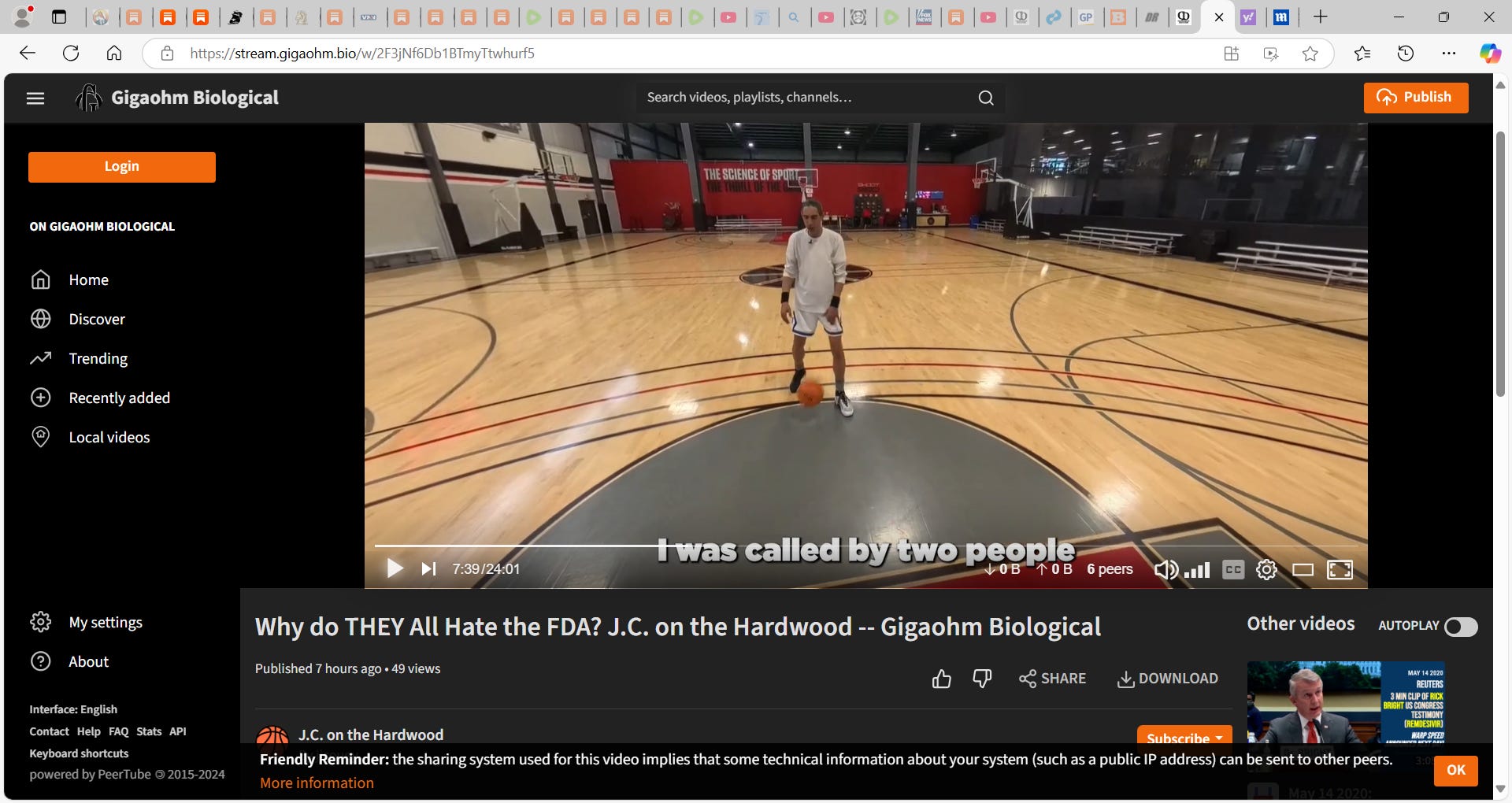This screenshot has width=1512, height=803.
Task: Open the split screen icon in address bar
Action: point(1232,54)
